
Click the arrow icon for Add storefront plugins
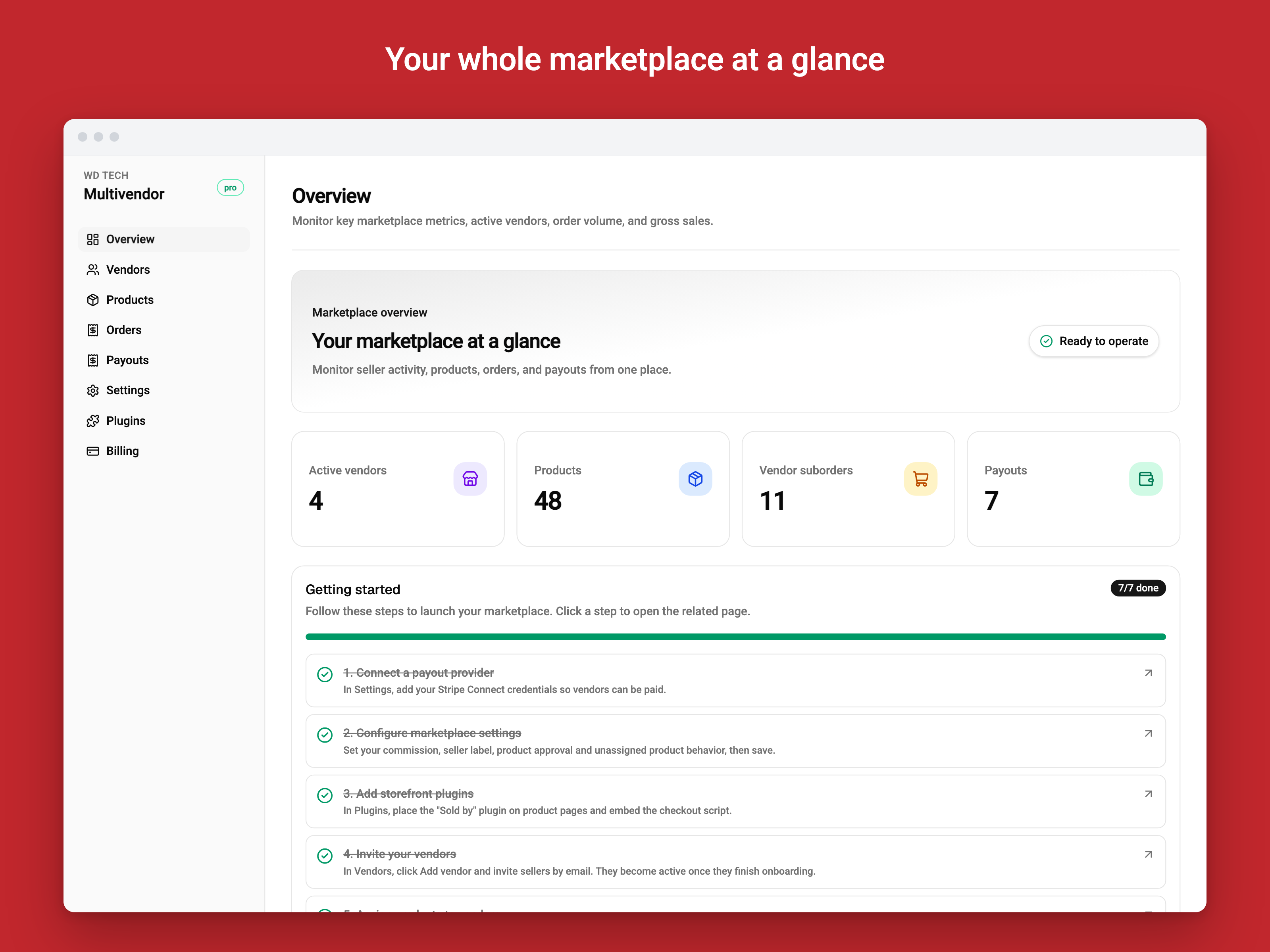click(x=1148, y=794)
